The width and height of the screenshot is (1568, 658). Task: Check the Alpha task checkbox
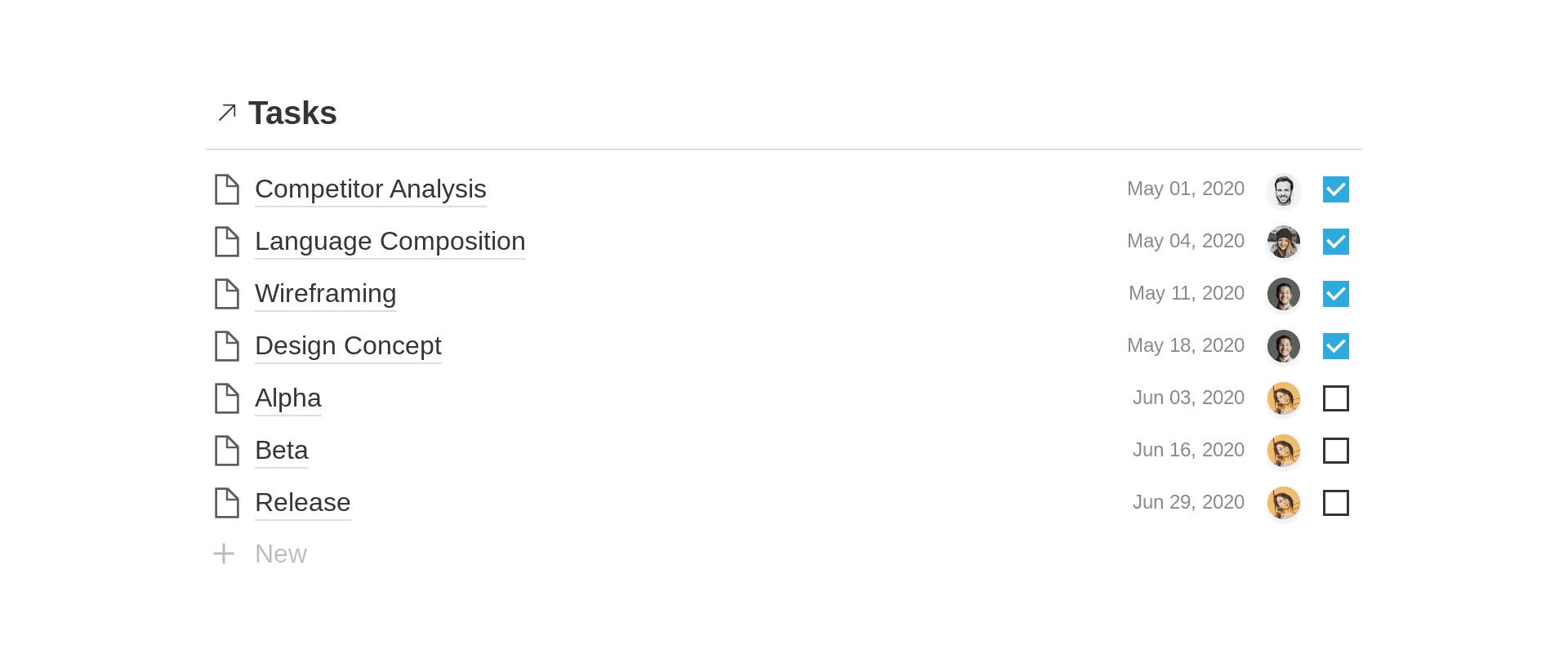click(1336, 398)
